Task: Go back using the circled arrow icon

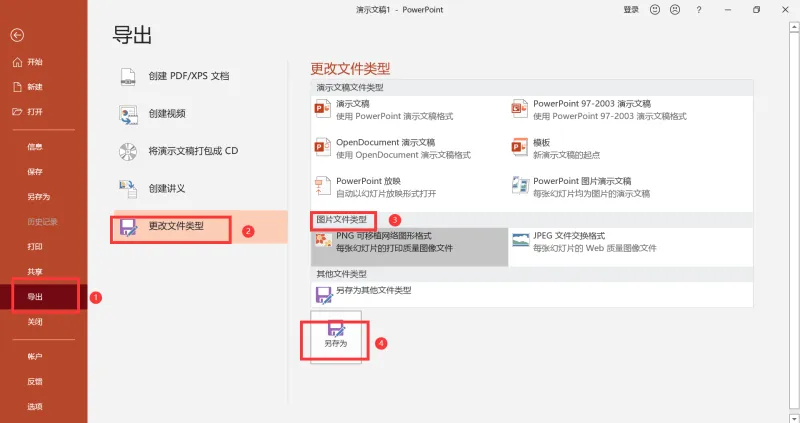Action: [17, 35]
